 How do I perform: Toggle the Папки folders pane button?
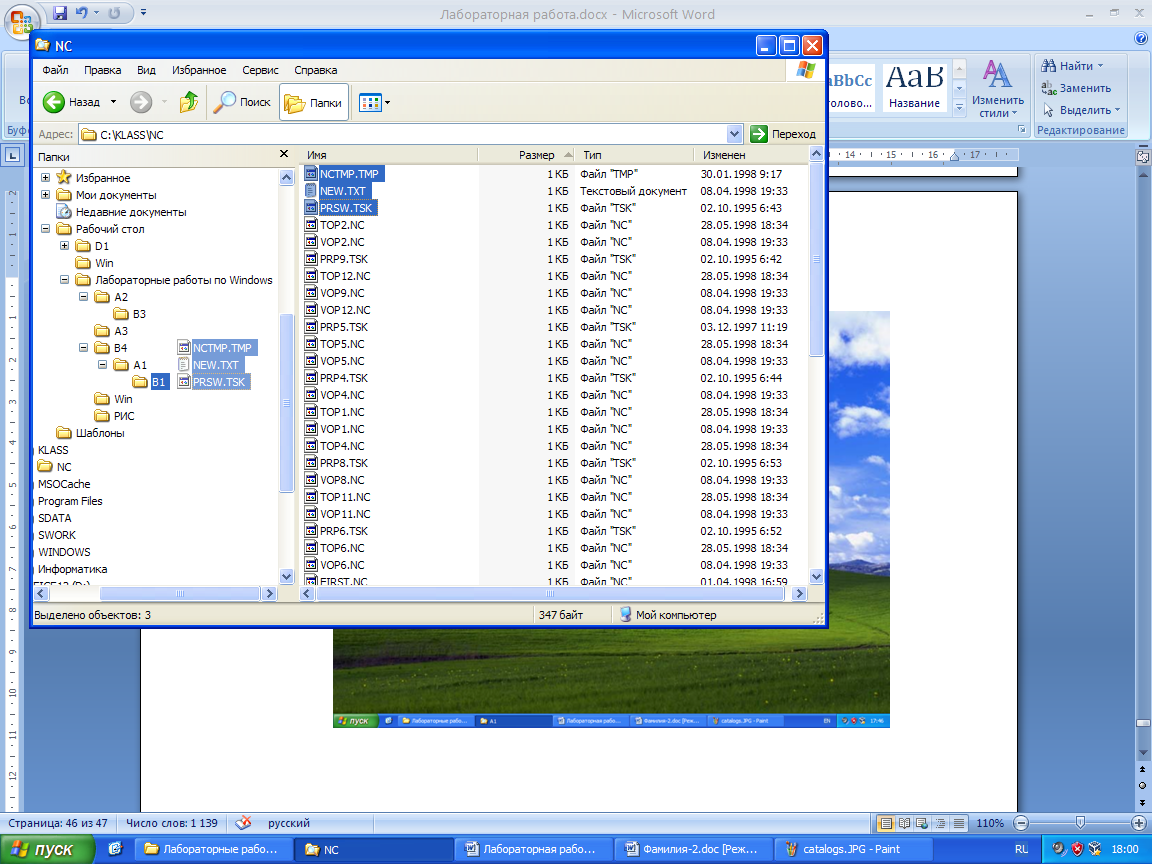point(314,103)
